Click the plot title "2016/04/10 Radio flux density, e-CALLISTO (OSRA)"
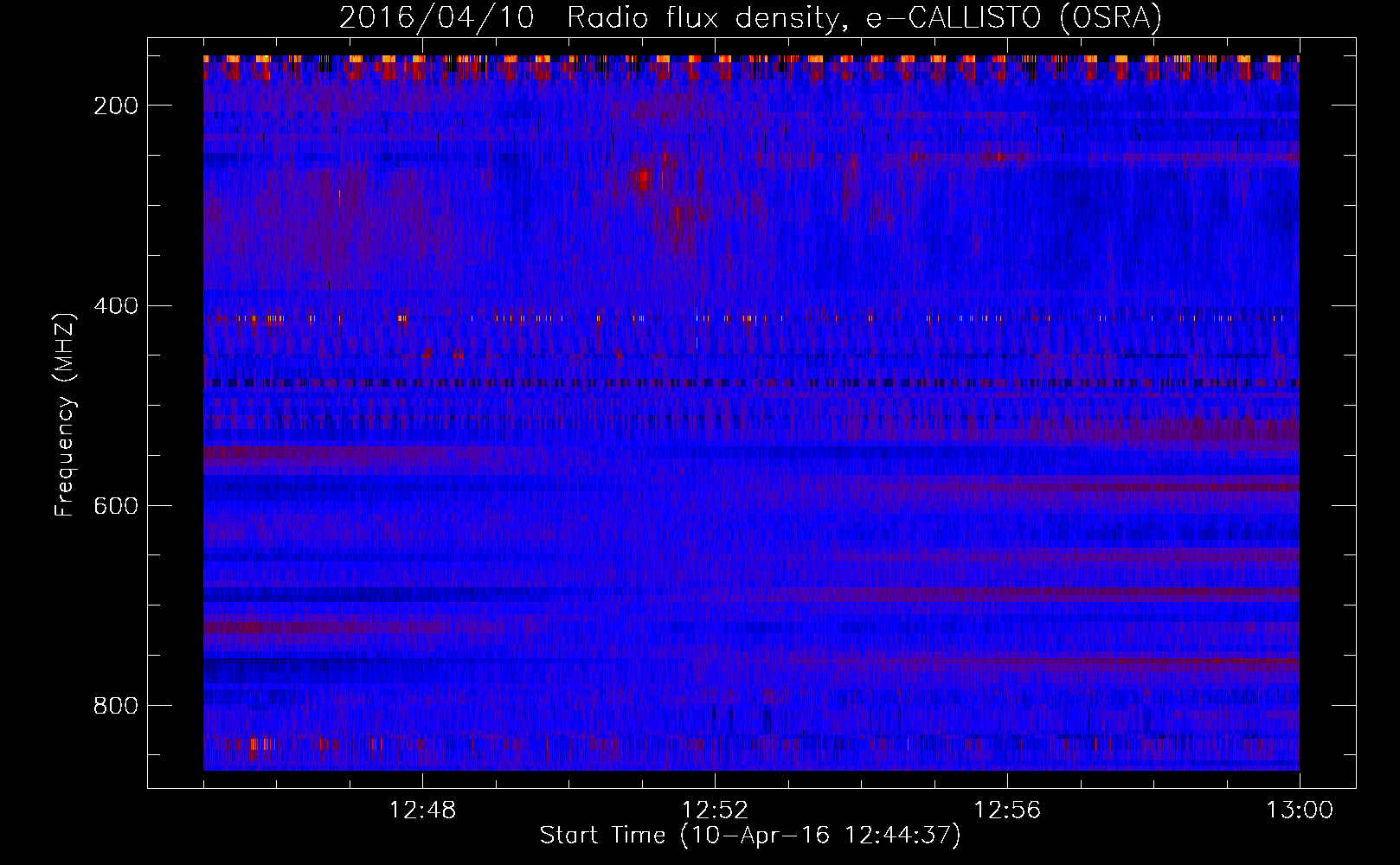Image resolution: width=1400 pixels, height=865 pixels. pyautogui.click(x=750, y=17)
